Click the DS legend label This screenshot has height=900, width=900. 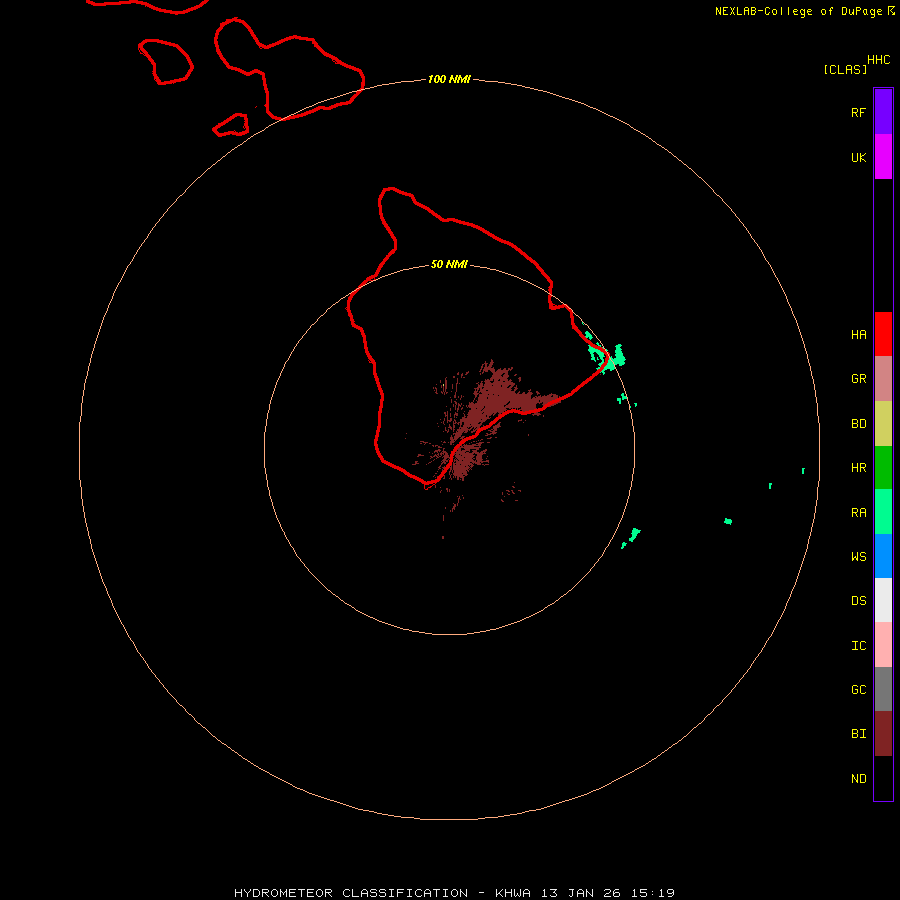(x=858, y=601)
